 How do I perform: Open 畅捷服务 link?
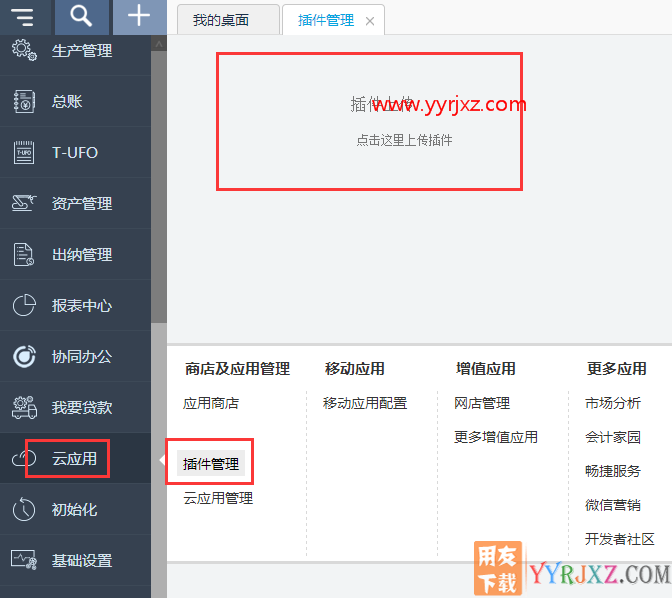[613, 471]
